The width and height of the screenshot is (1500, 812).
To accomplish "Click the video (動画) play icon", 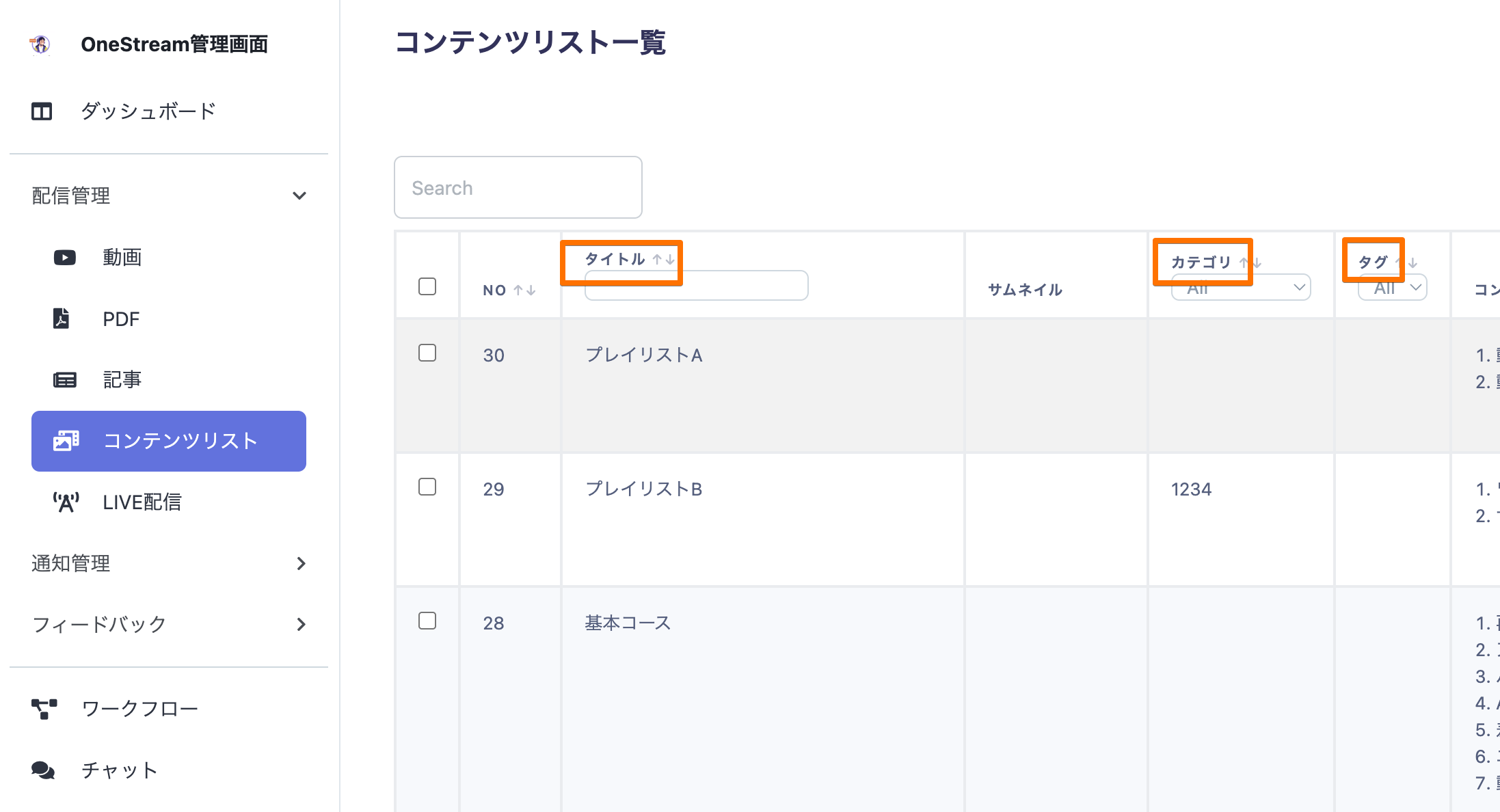I will coord(65,258).
